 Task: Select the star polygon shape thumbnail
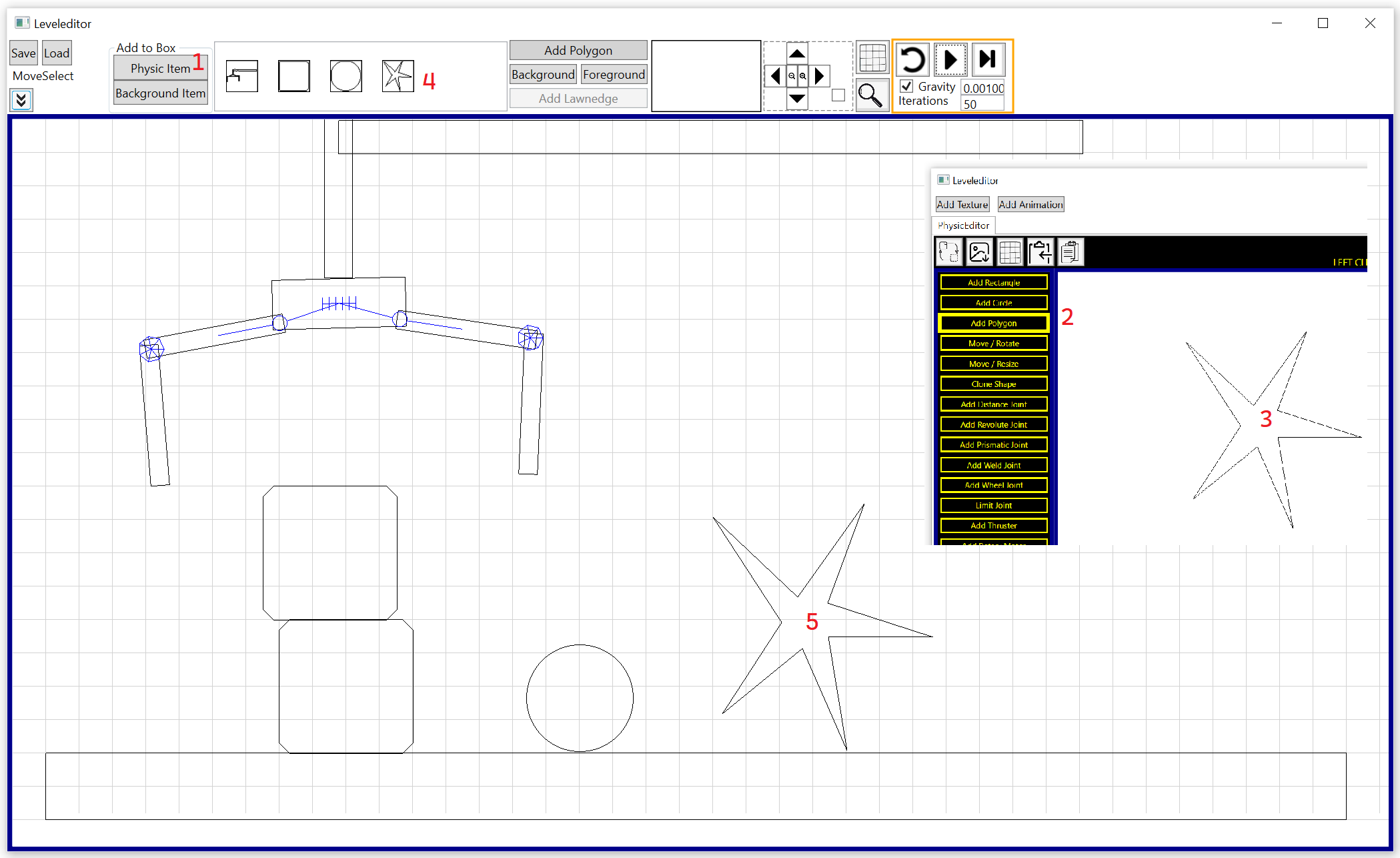point(398,76)
